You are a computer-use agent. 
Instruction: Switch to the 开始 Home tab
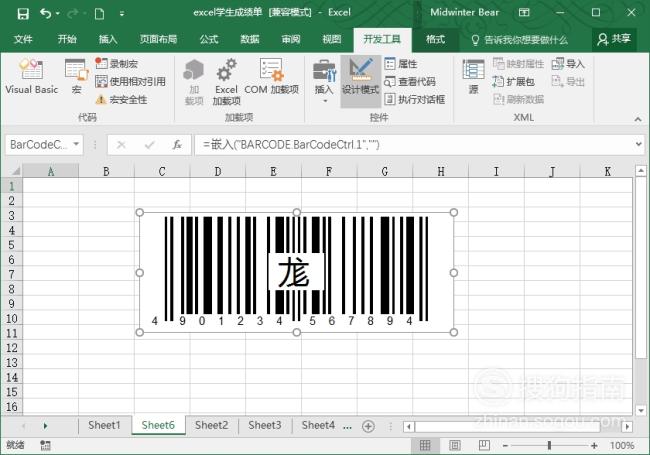[67, 39]
